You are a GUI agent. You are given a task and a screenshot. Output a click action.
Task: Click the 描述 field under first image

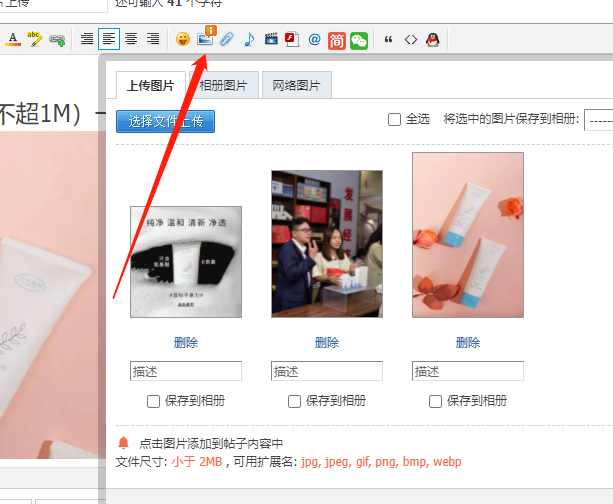point(186,371)
